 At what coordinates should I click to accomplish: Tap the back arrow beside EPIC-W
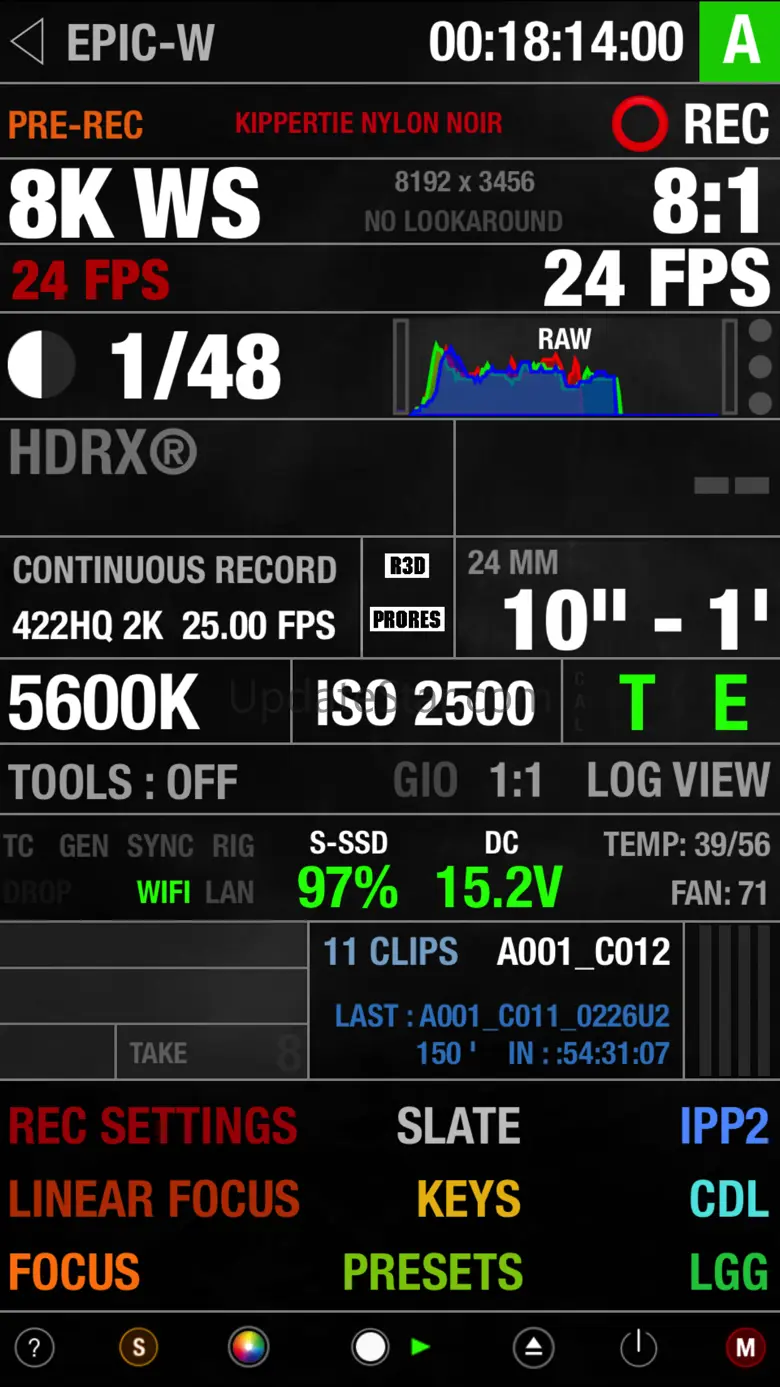click(27, 42)
